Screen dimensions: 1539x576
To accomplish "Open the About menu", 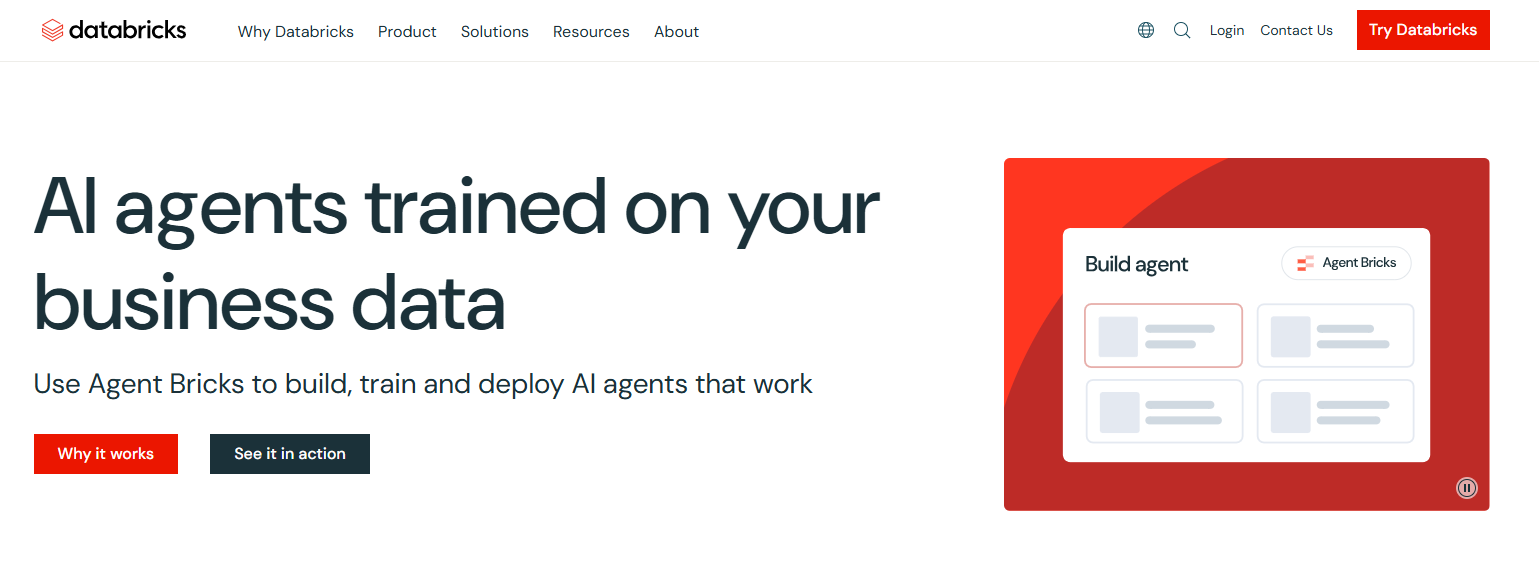I will (x=676, y=31).
